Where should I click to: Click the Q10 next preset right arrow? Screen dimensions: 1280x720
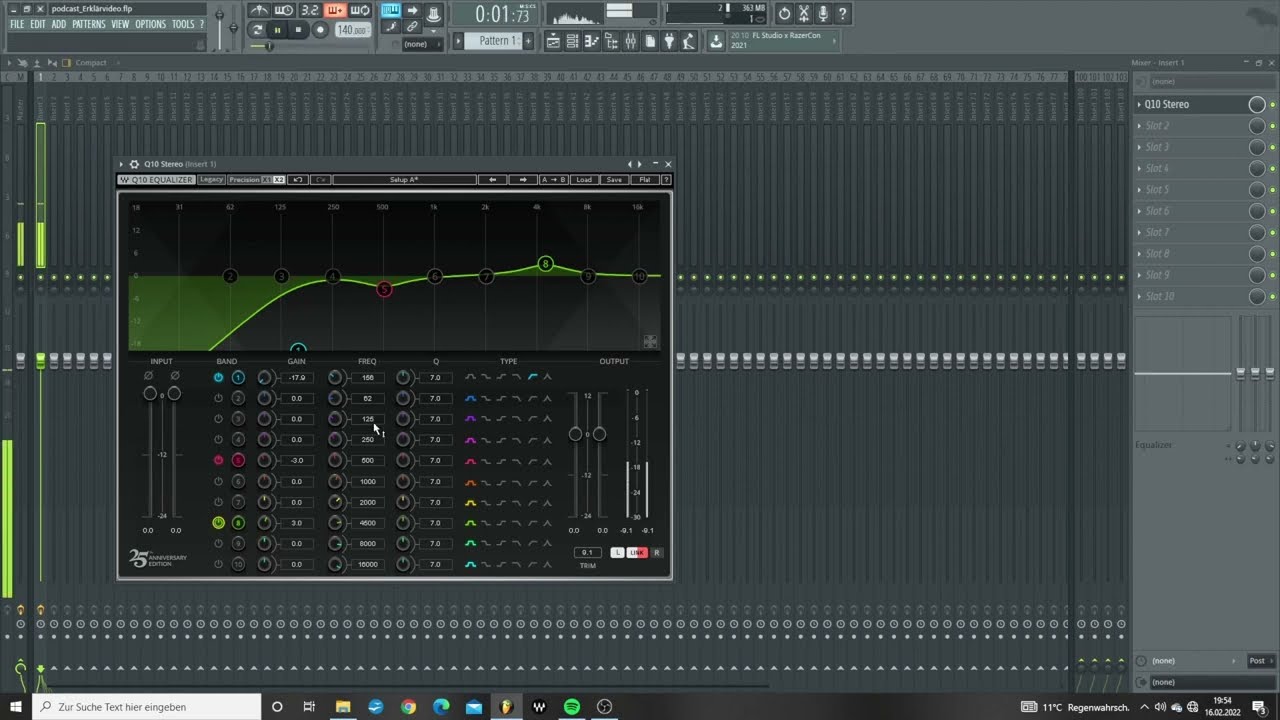(x=523, y=180)
